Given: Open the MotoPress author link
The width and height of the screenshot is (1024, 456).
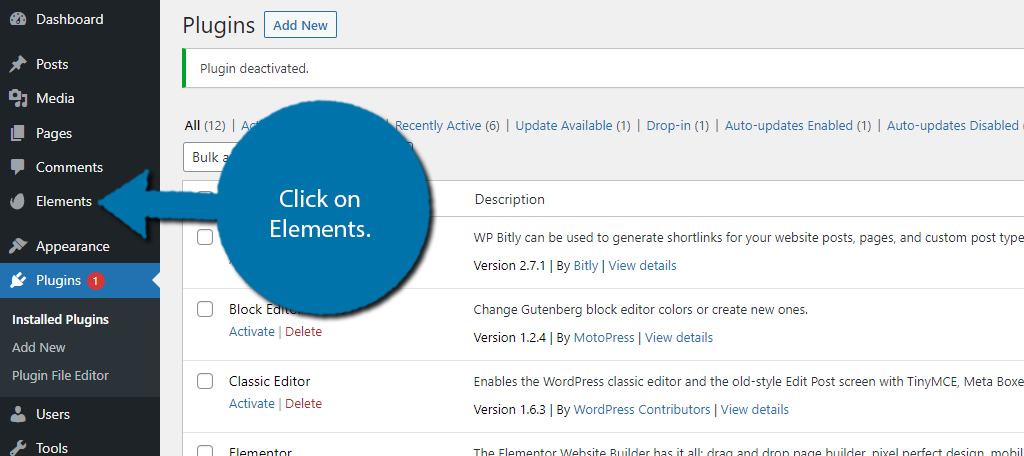Looking at the screenshot, I should pyautogui.click(x=604, y=338).
